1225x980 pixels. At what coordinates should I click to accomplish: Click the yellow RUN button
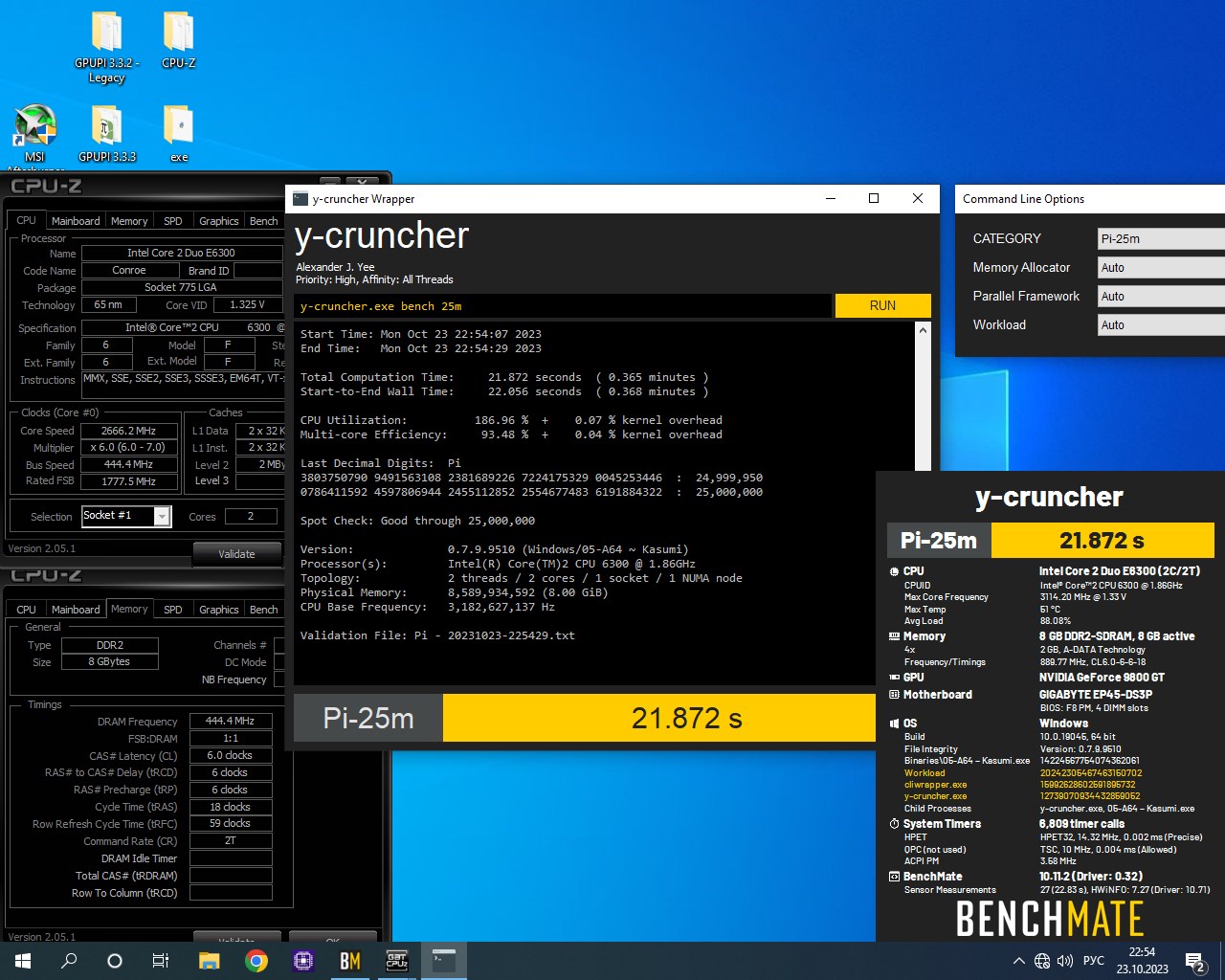point(882,305)
